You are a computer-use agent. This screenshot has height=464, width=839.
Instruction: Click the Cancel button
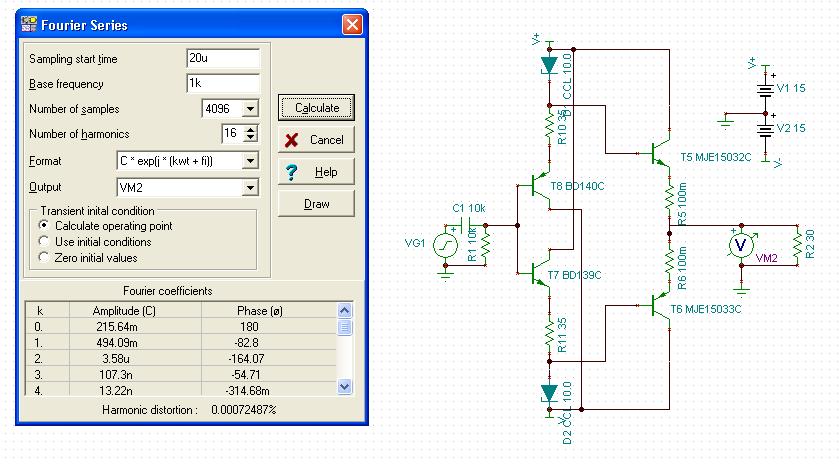316,140
